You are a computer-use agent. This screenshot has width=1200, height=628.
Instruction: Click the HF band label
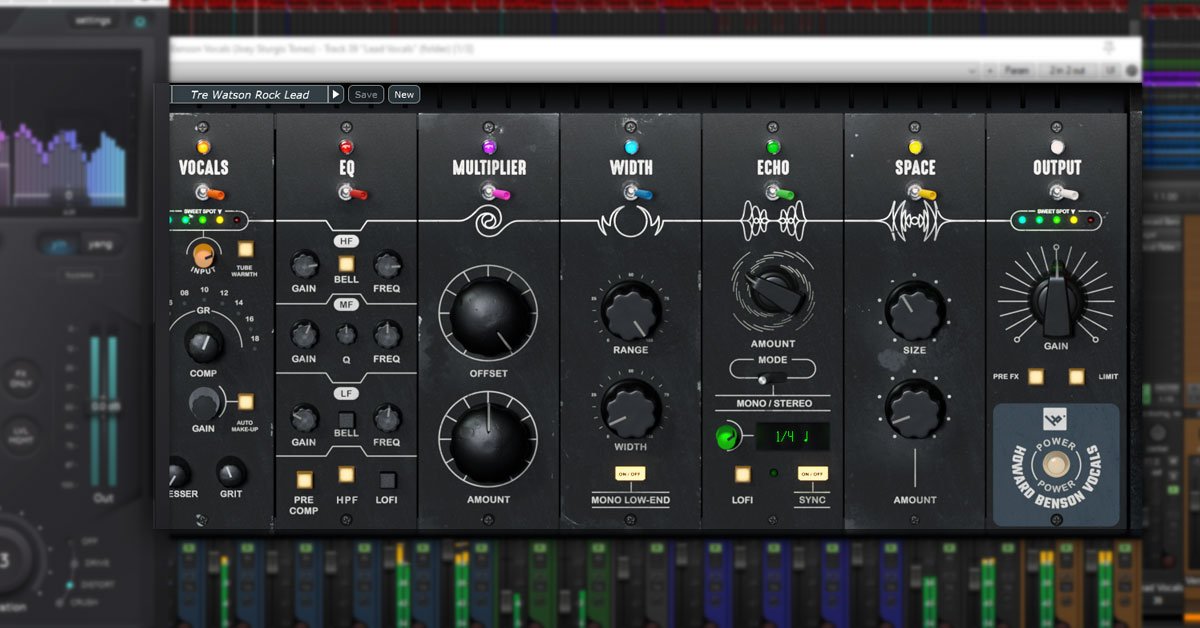[x=346, y=241]
